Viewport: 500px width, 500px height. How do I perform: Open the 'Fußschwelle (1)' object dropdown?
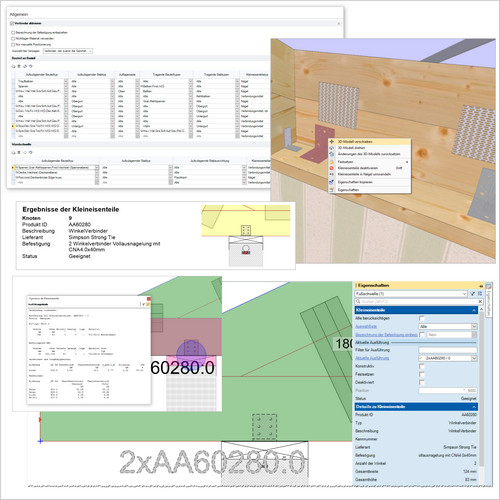coord(411,294)
